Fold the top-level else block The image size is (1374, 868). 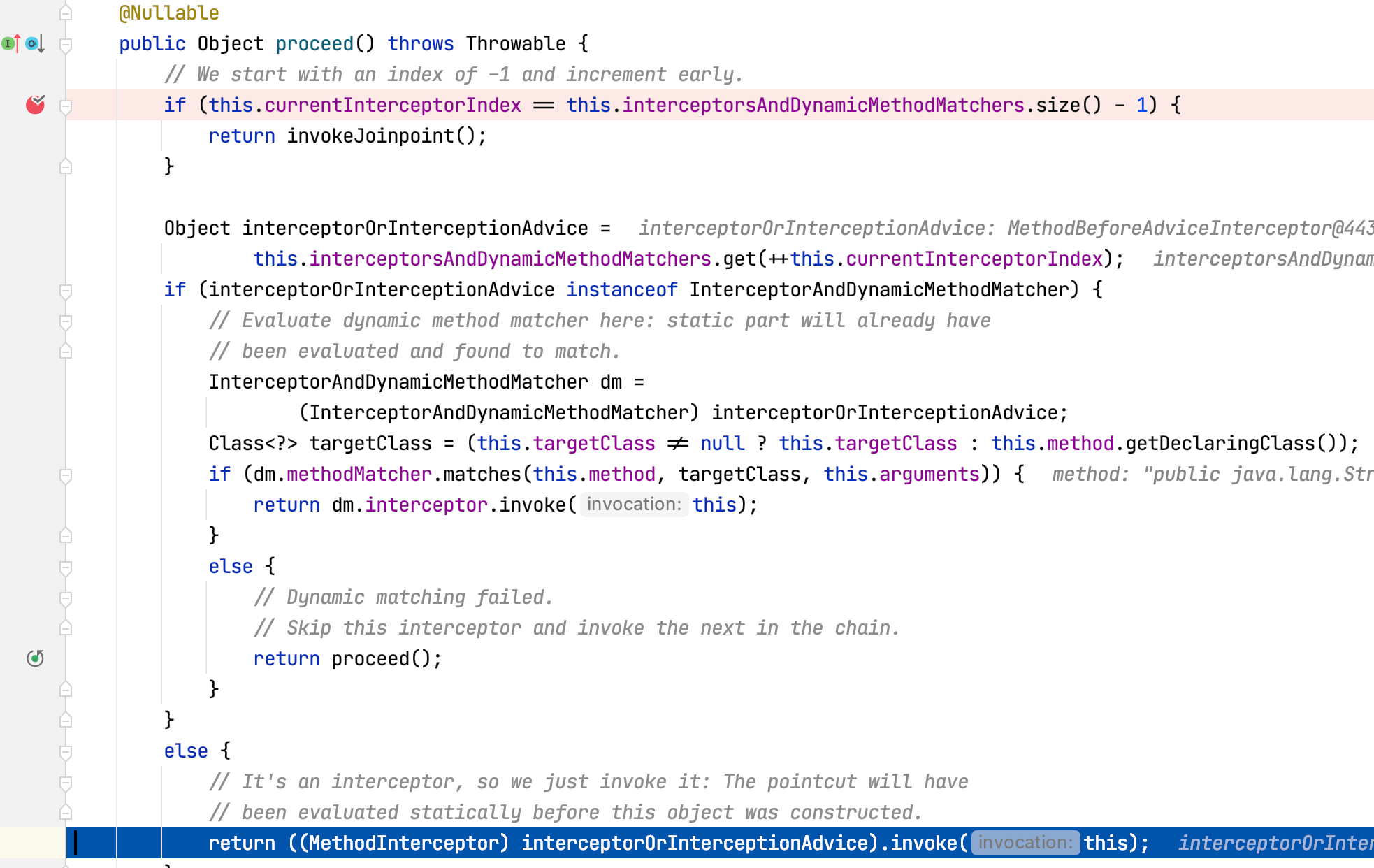pyautogui.click(x=66, y=752)
